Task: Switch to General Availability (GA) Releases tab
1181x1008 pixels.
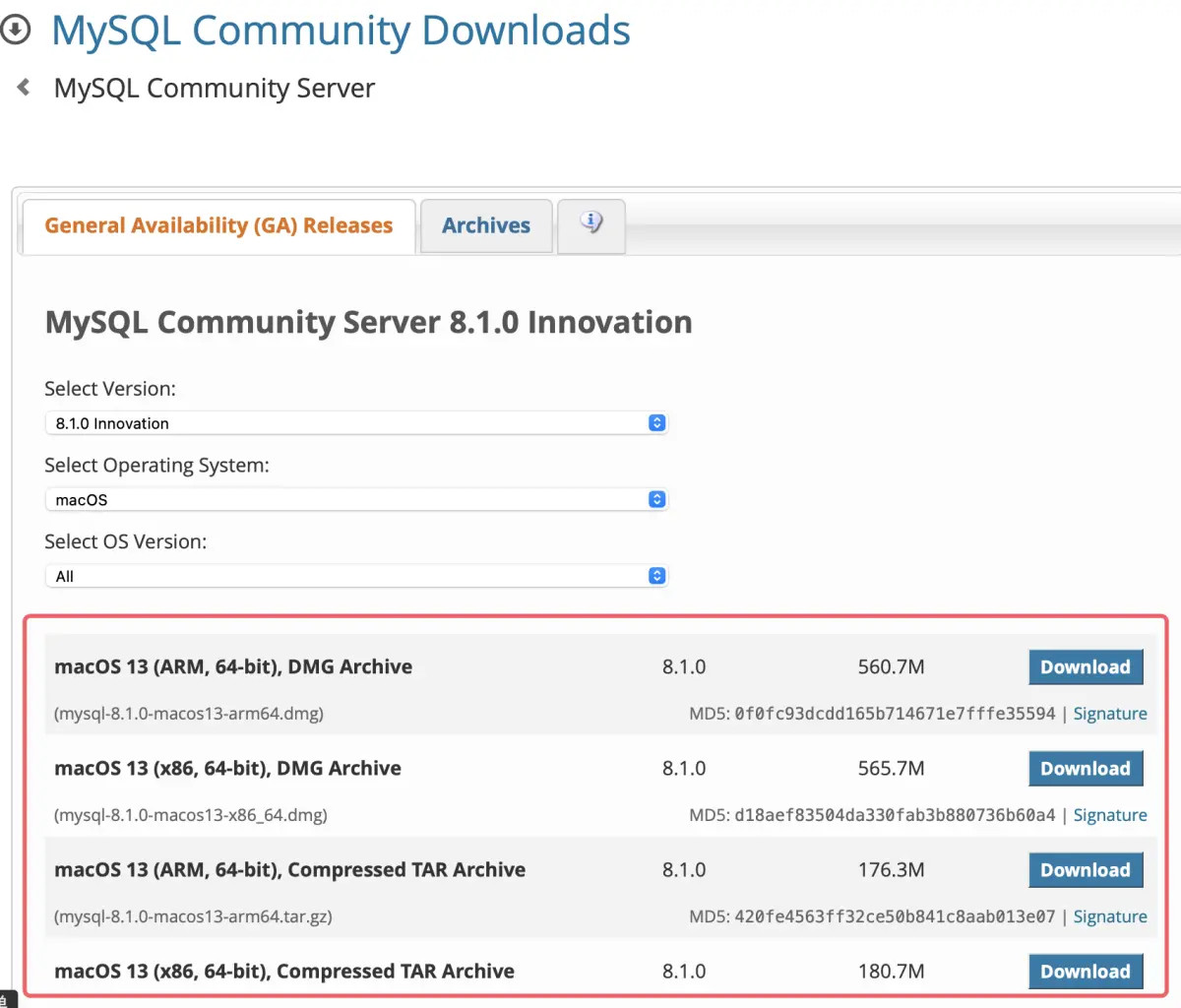Action: [218, 226]
